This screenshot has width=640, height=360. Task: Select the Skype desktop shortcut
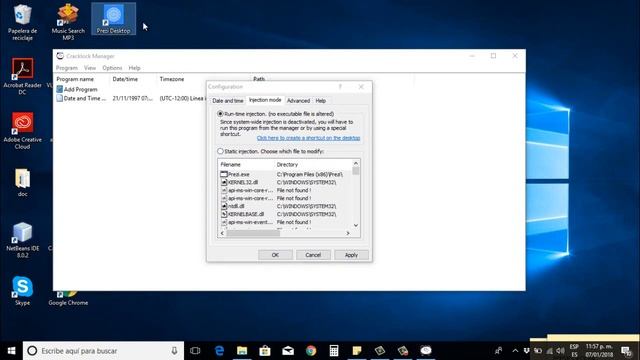22,291
